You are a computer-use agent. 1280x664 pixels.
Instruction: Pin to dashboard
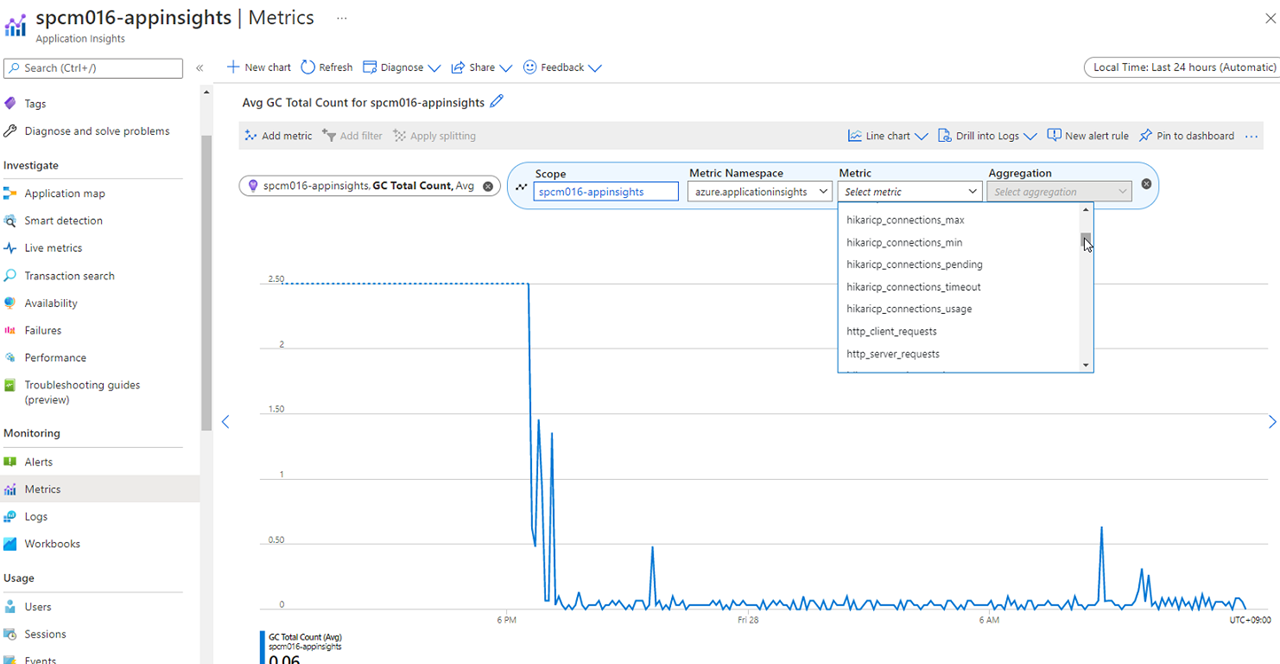click(1187, 136)
